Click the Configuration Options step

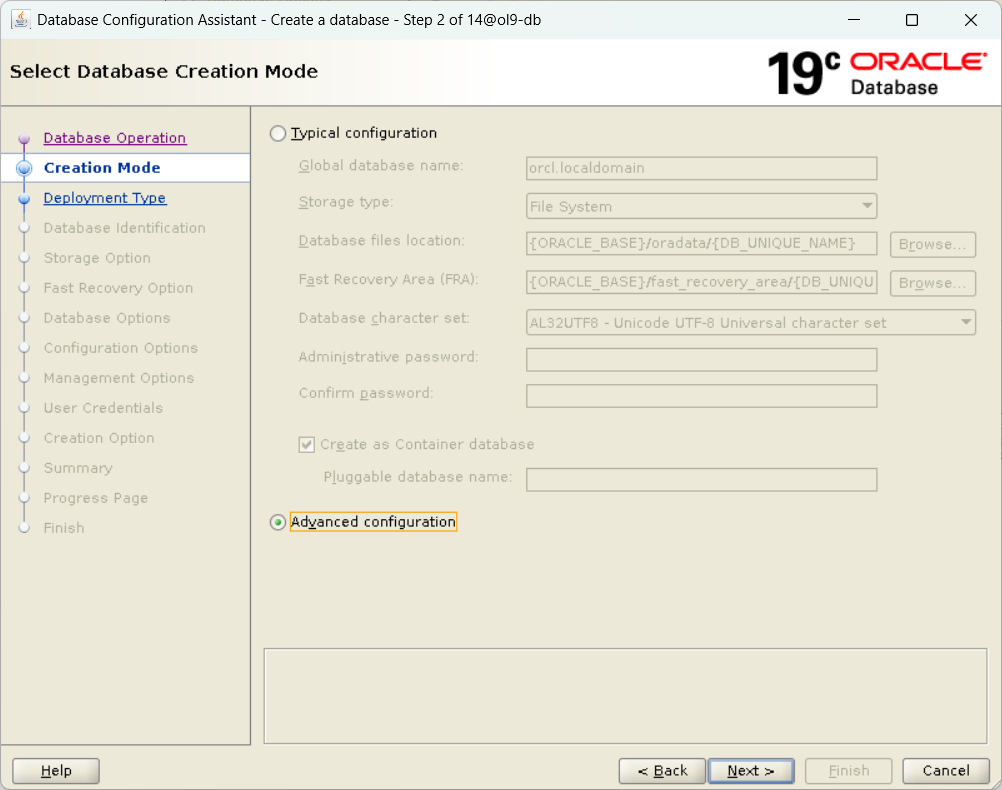pos(121,348)
